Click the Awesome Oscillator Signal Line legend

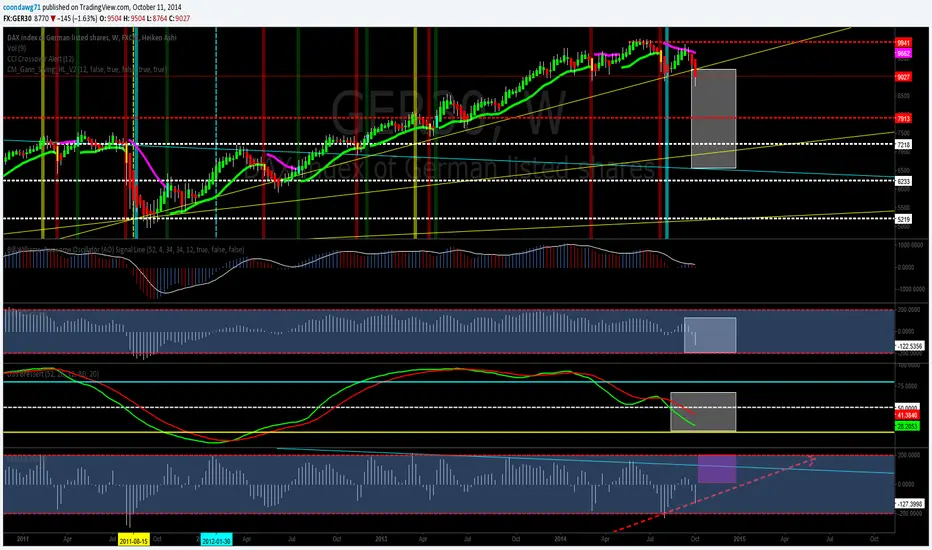coord(125,250)
